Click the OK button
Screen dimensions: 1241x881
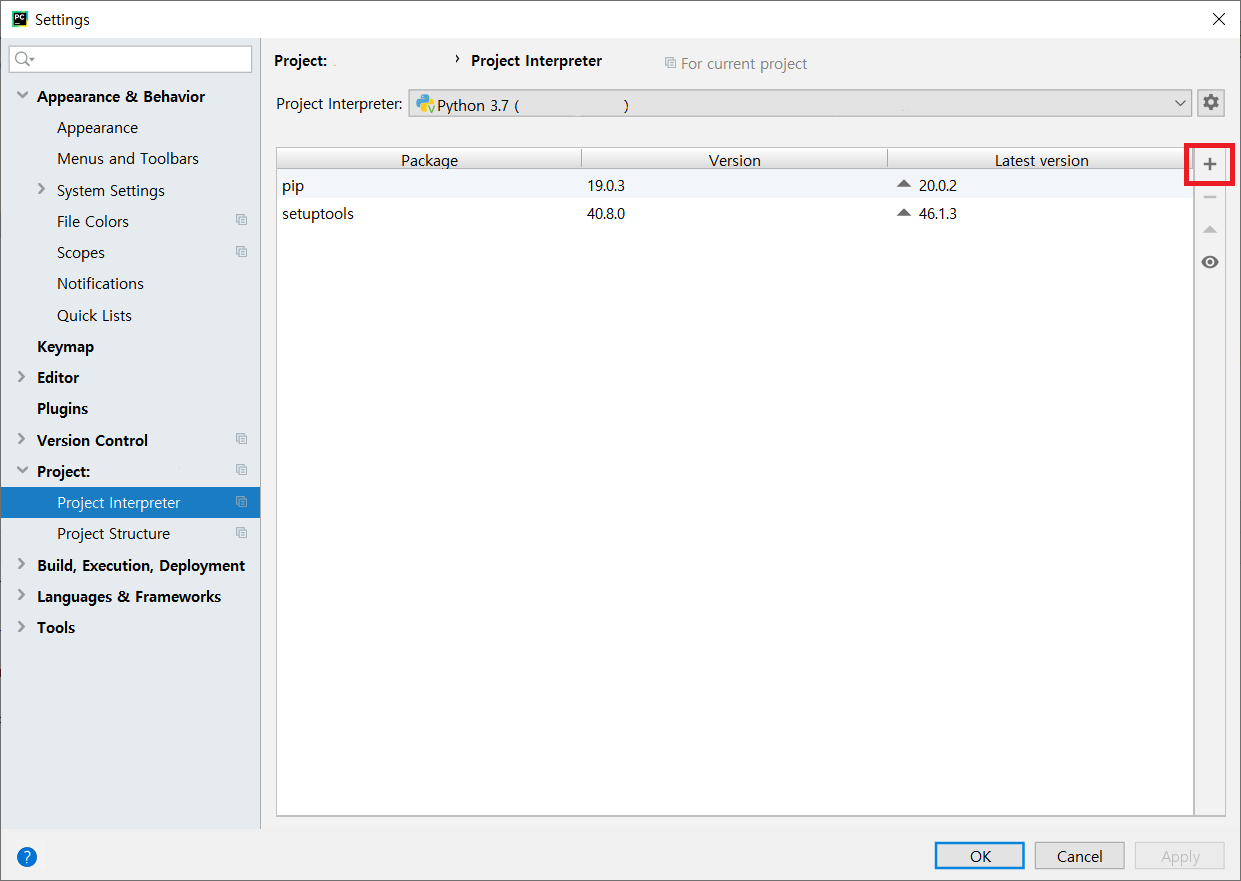(x=980, y=856)
